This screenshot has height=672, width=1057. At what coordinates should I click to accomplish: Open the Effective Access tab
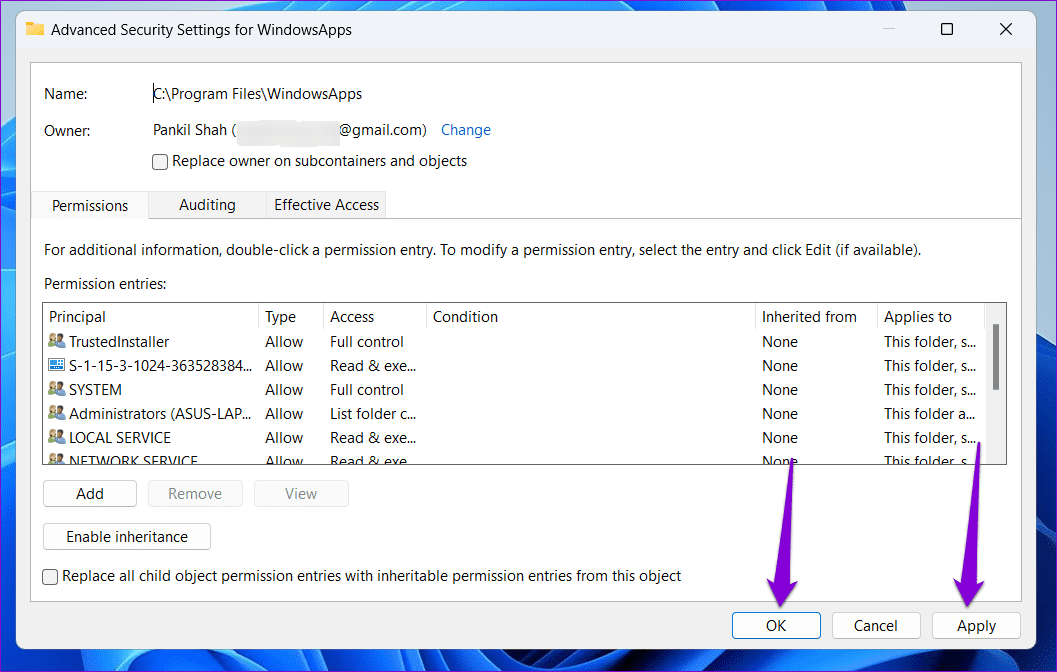326,205
